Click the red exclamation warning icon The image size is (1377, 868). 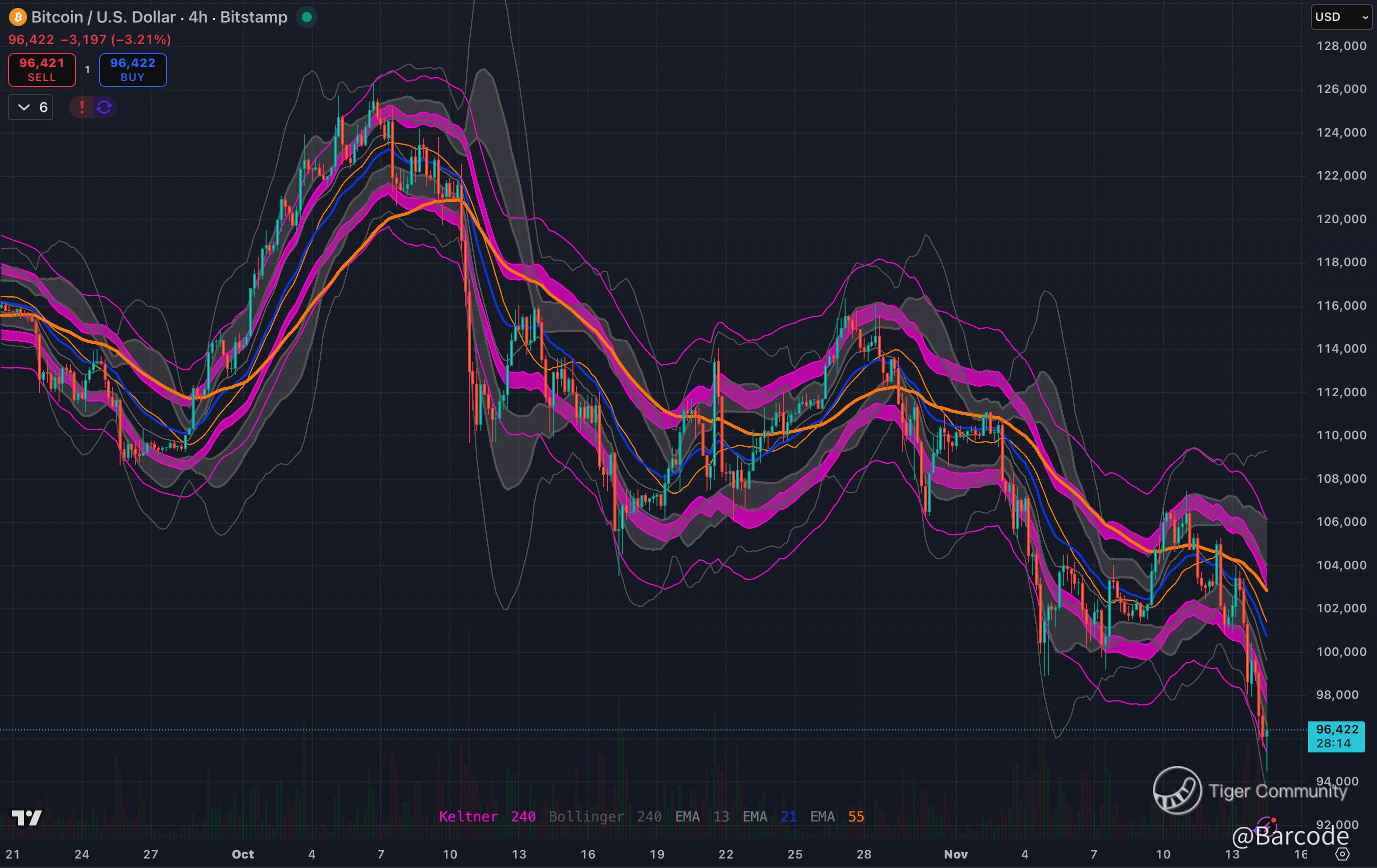click(x=82, y=107)
